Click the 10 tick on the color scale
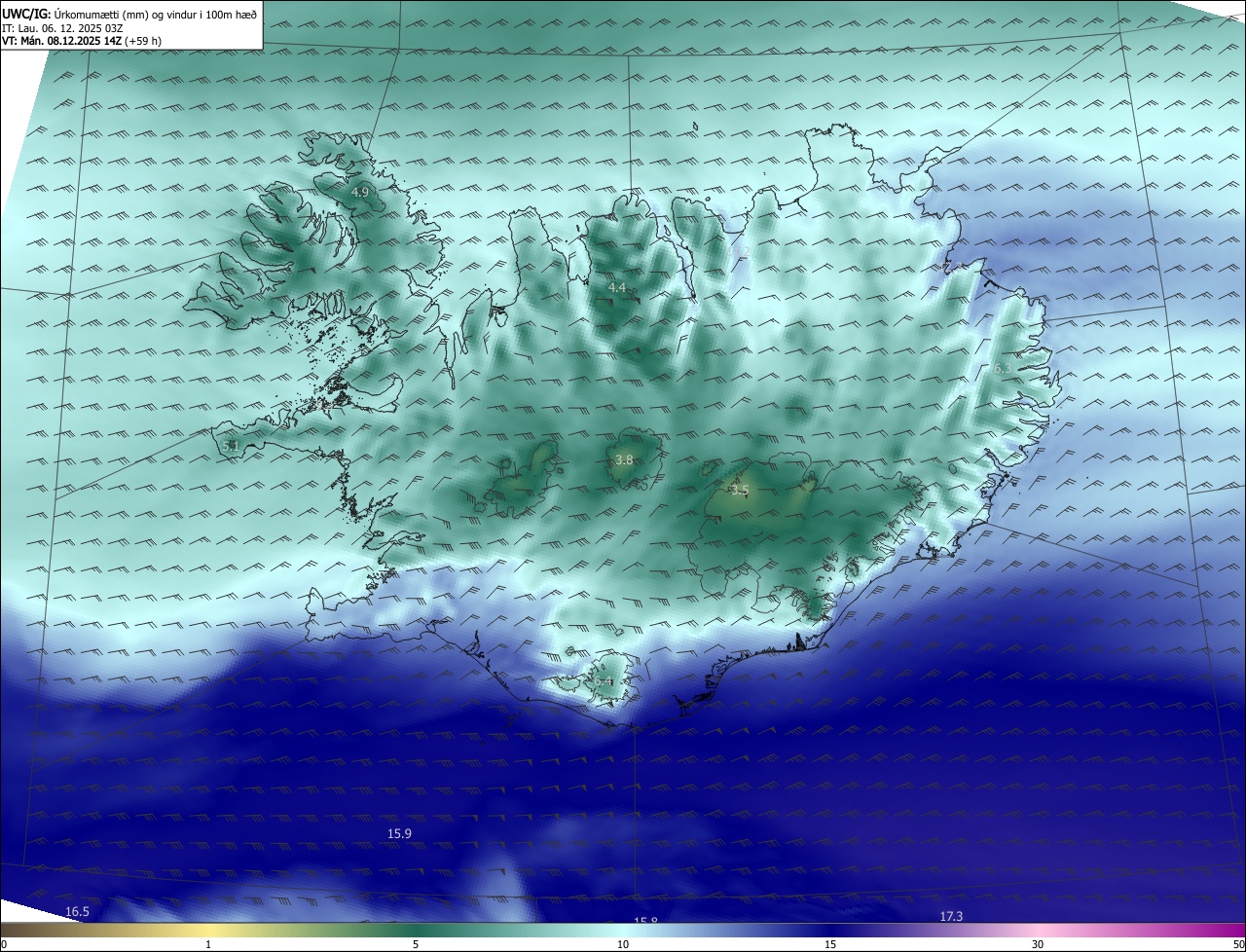The width and height of the screenshot is (1246, 952). coord(623,945)
